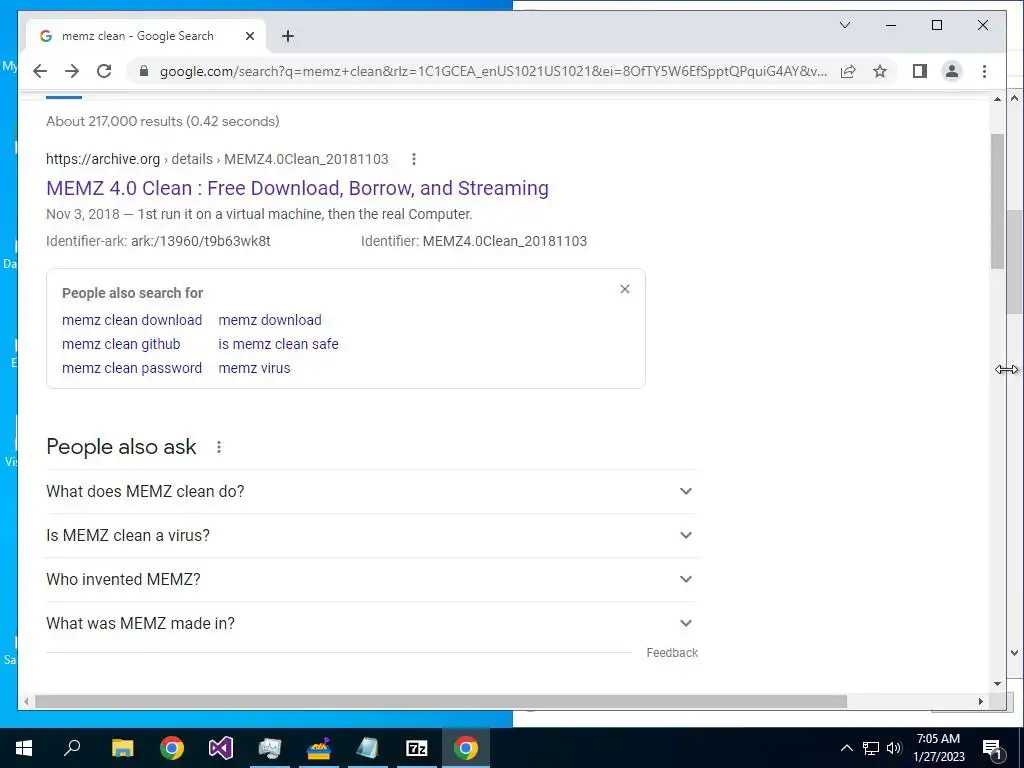The image size is (1024, 768).
Task: Search for memz clean github
Action: (121, 344)
